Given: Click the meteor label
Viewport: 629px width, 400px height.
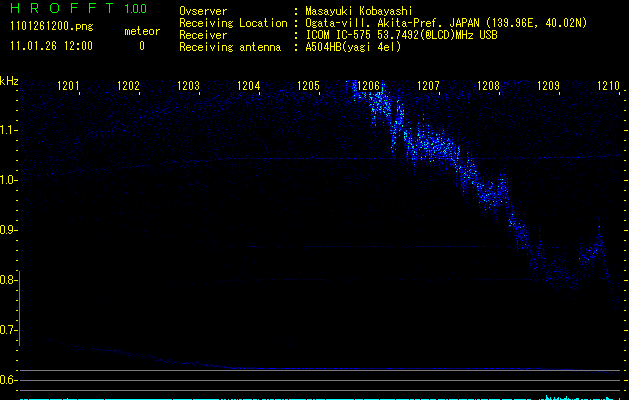Looking at the screenshot, I should (142, 31).
